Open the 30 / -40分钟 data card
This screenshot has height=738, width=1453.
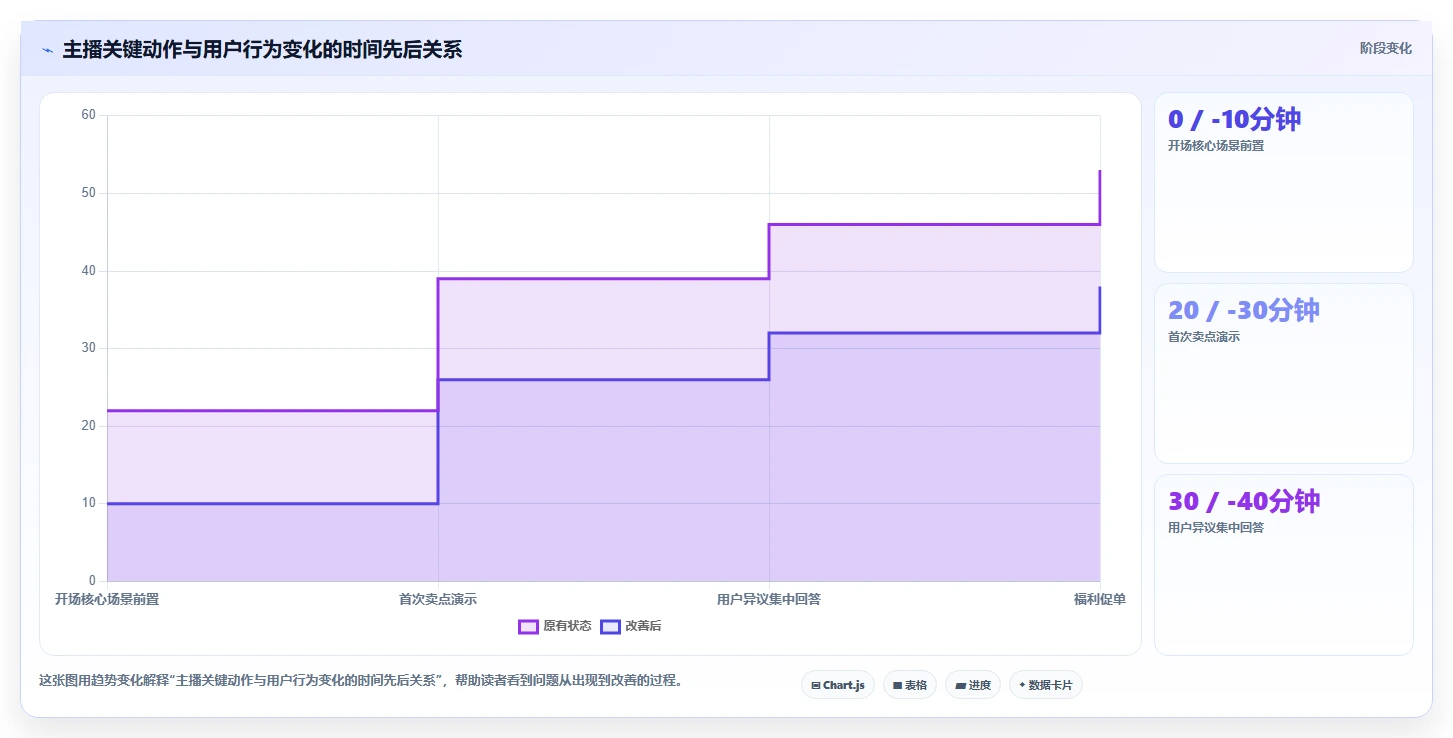(x=1284, y=564)
